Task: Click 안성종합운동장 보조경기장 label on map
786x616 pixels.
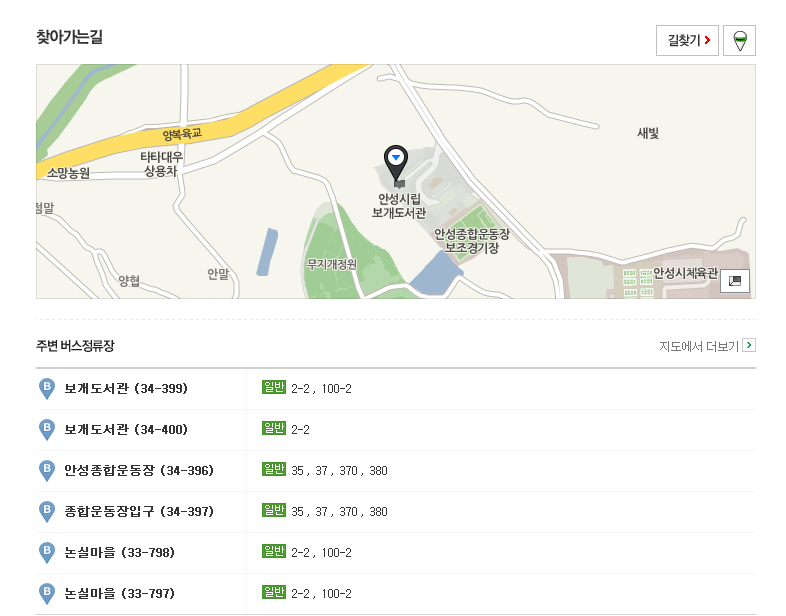Action: pyautogui.click(x=471, y=240)
